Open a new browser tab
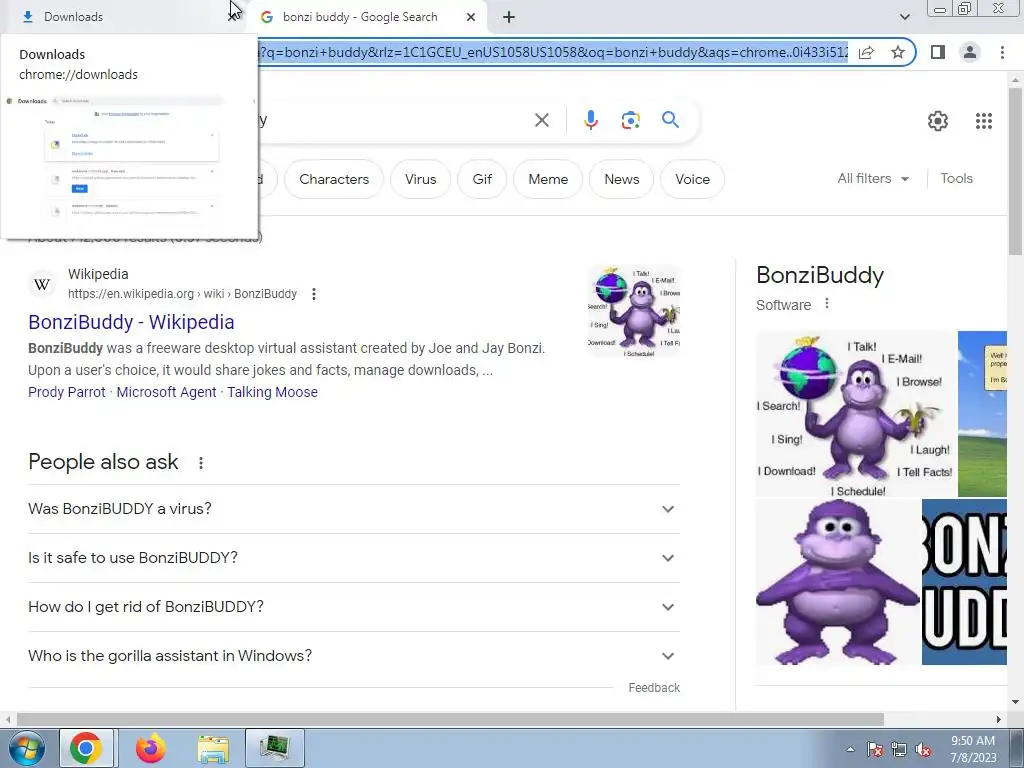The height and width of the screenshot is (768, 1024). coord(509,17)
